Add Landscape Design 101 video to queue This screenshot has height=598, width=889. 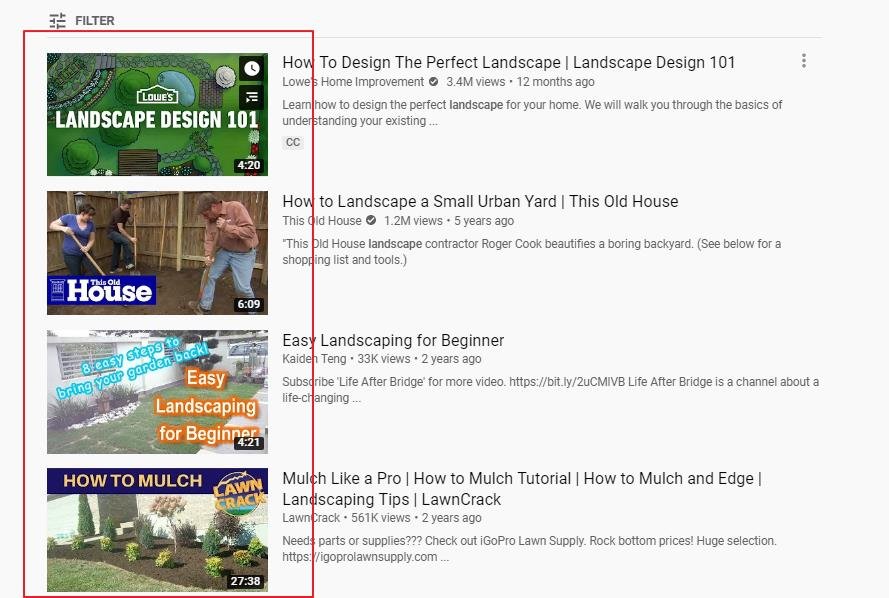coord(252,97)
